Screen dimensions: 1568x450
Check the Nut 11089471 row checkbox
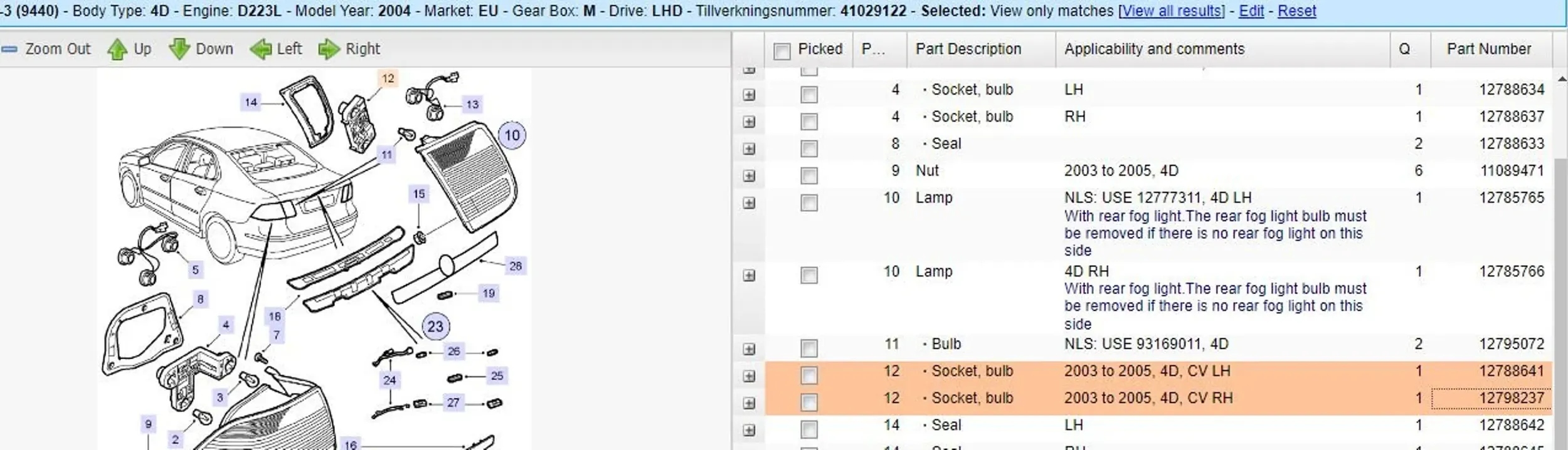[x=809, y=175]
